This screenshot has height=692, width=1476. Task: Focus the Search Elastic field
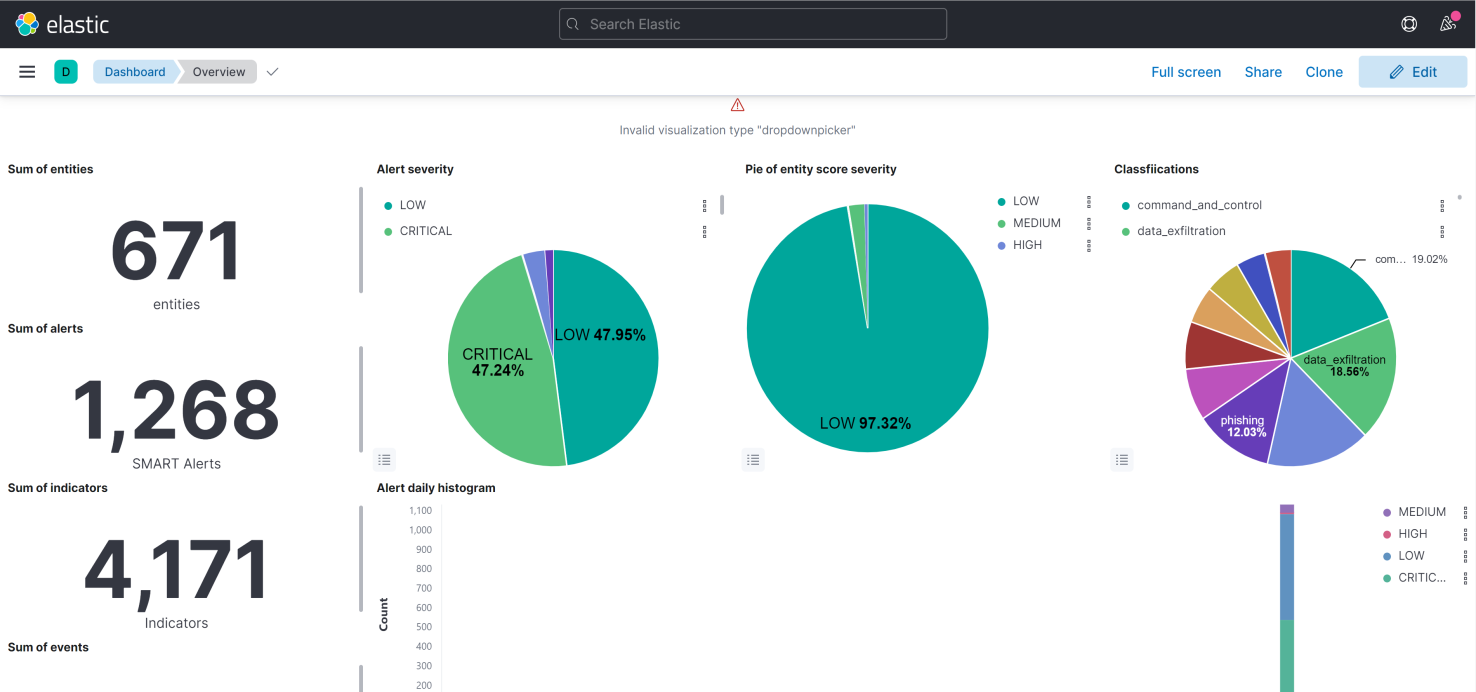pyautogui.click(x=753, y=24)
